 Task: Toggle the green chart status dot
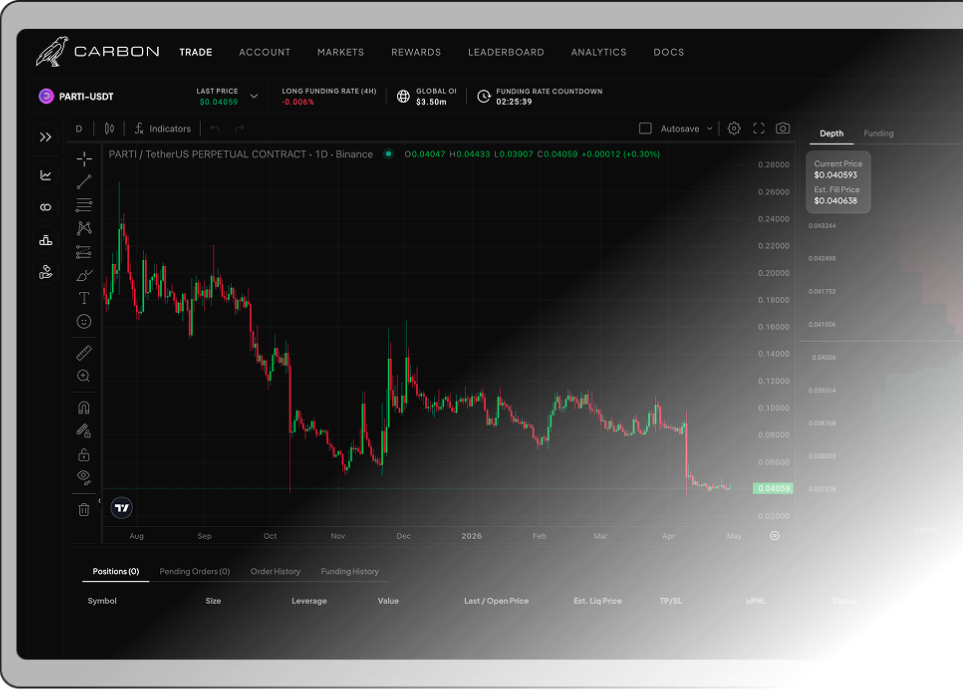tap(388, 154)
